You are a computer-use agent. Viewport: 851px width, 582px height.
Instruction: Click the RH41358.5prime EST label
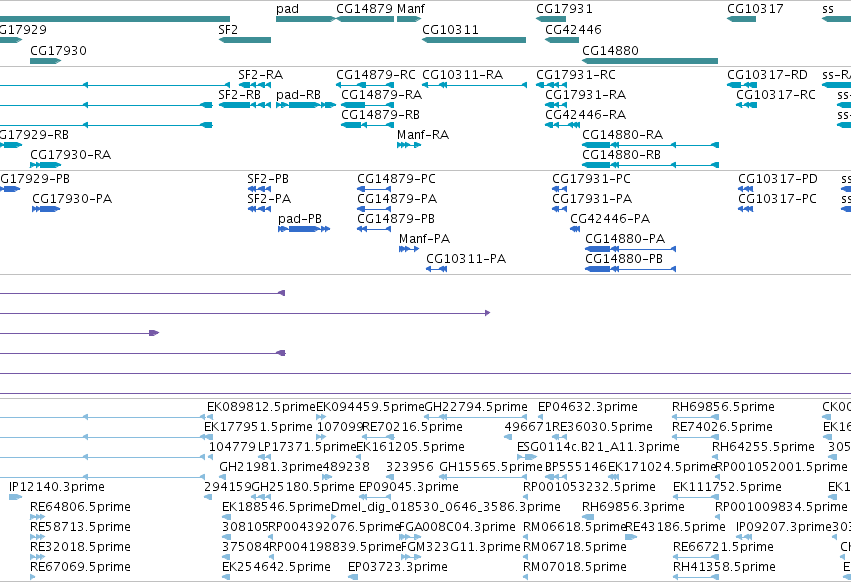tap(725, 567)
